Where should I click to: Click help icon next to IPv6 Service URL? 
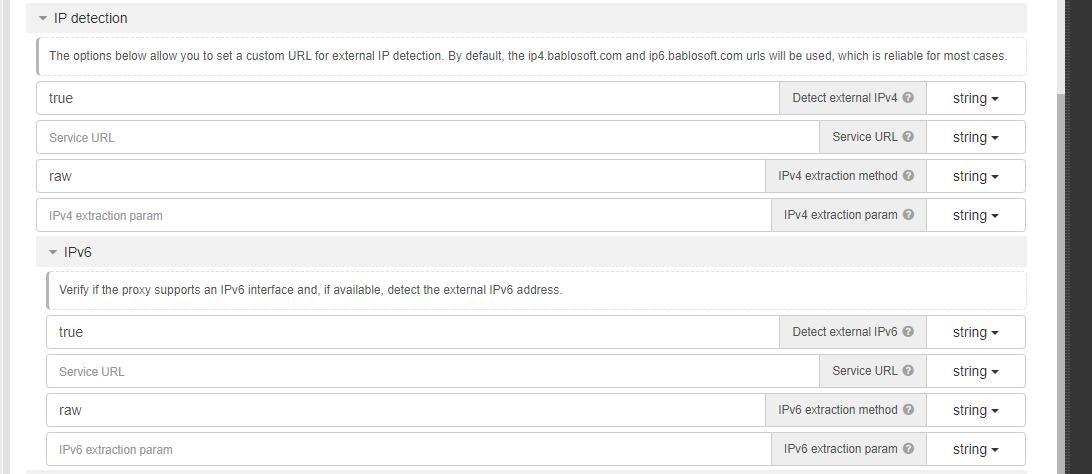pos(908,371)
